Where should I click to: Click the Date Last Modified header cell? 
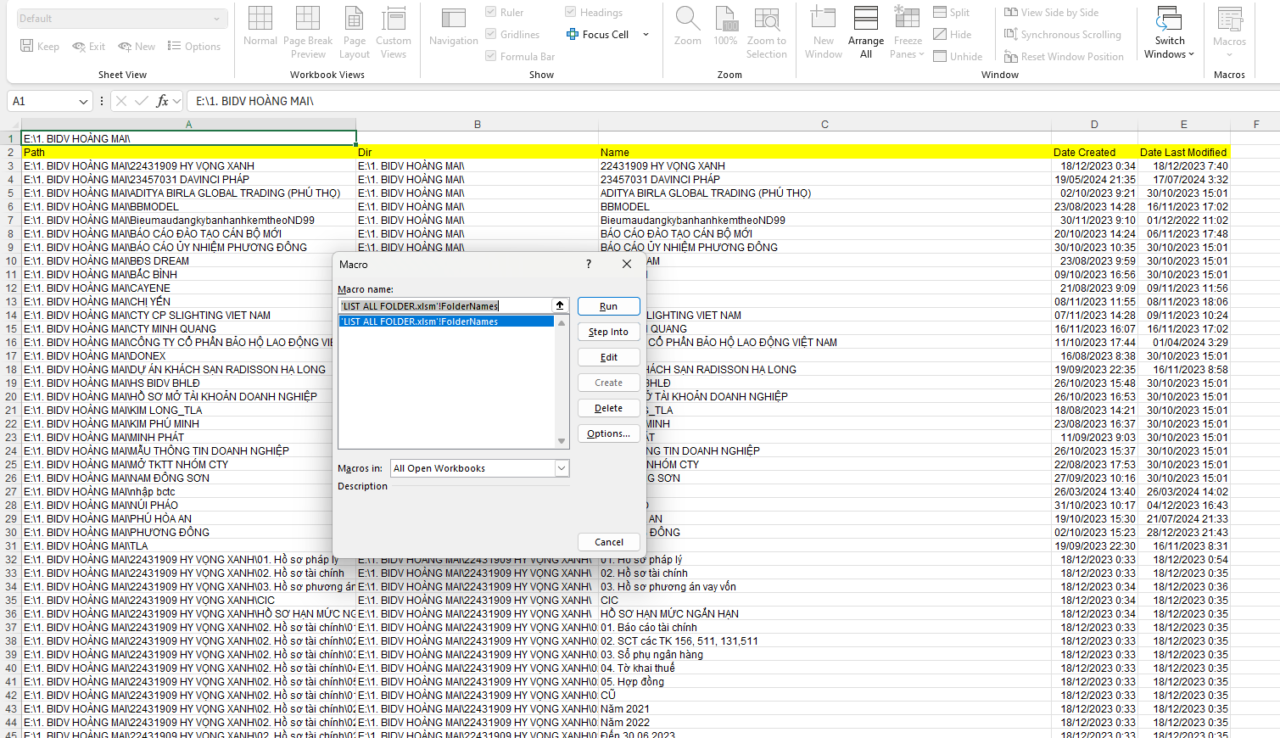(1184, 152)
